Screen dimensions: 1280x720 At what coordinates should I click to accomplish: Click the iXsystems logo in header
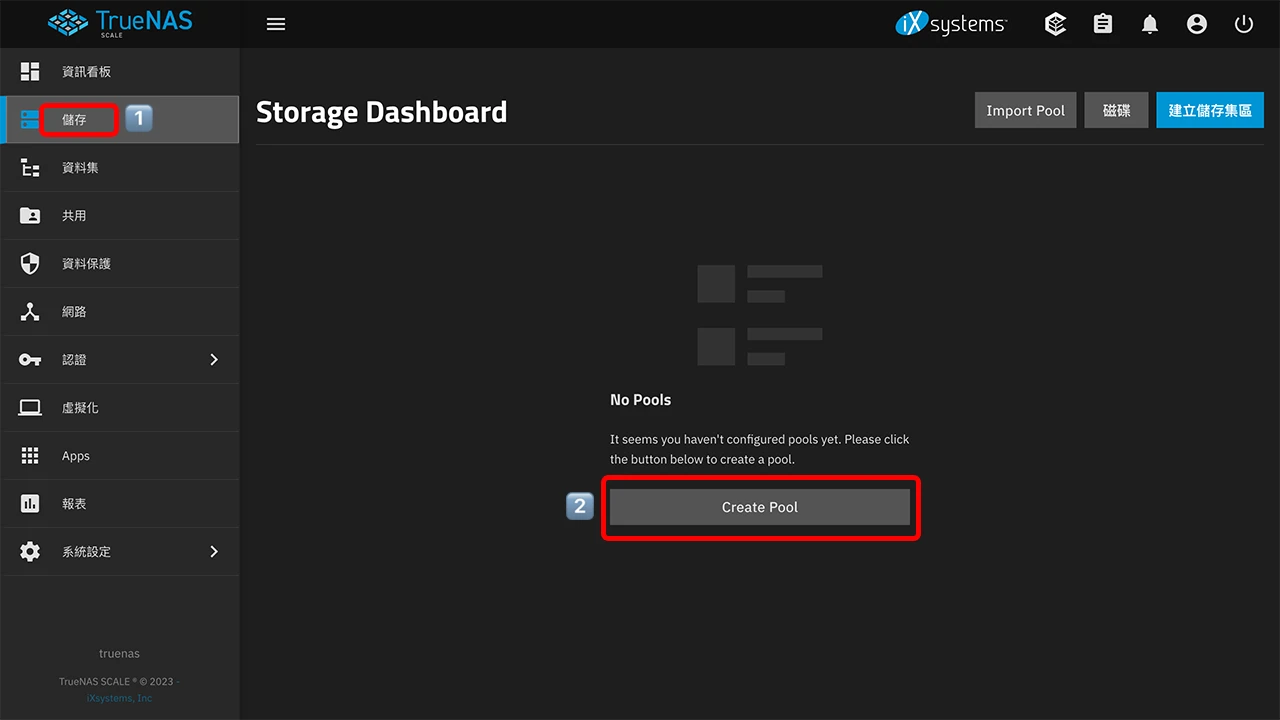tap(951, 24)
